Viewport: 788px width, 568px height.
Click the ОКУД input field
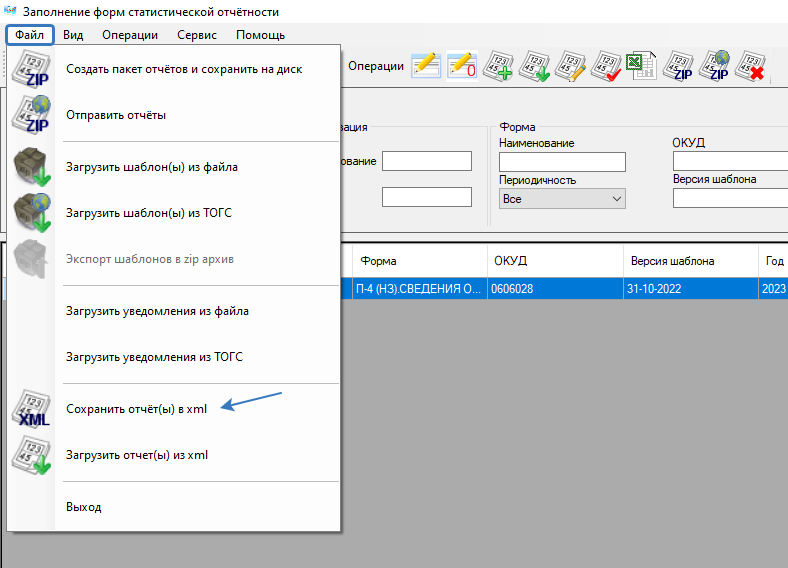click(730, 161)
